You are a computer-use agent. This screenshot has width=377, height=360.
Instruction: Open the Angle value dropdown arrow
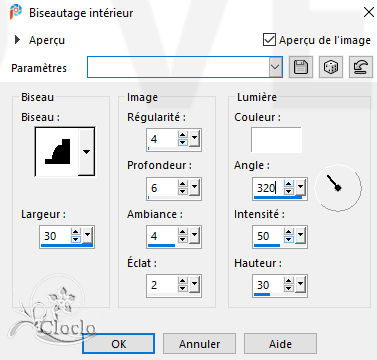(x=300, y=187)
